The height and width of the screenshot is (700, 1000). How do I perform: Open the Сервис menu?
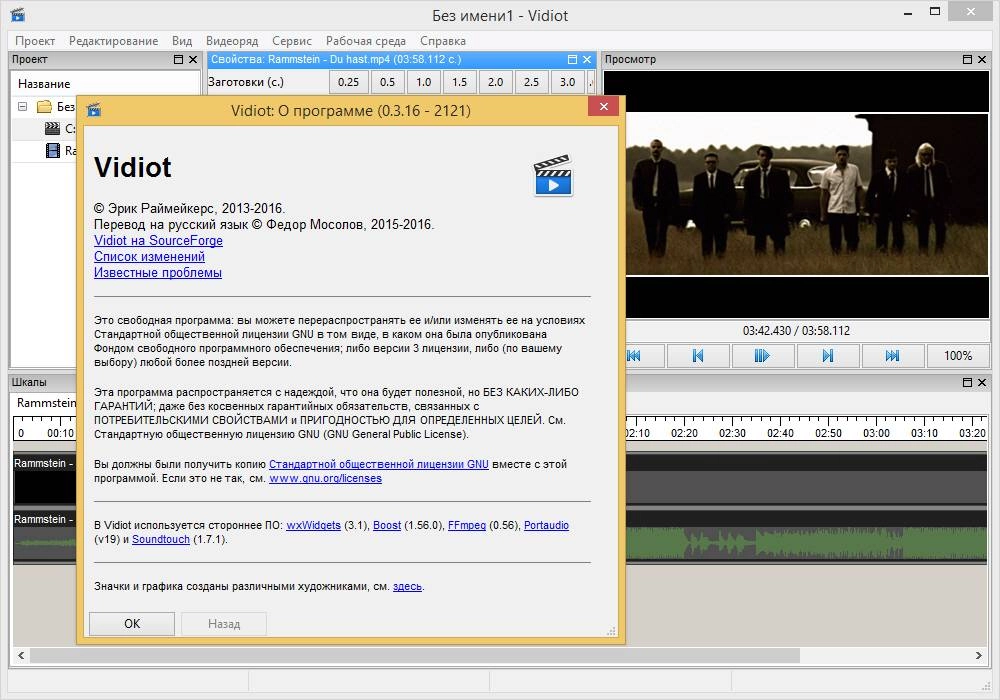click(292, 41)
